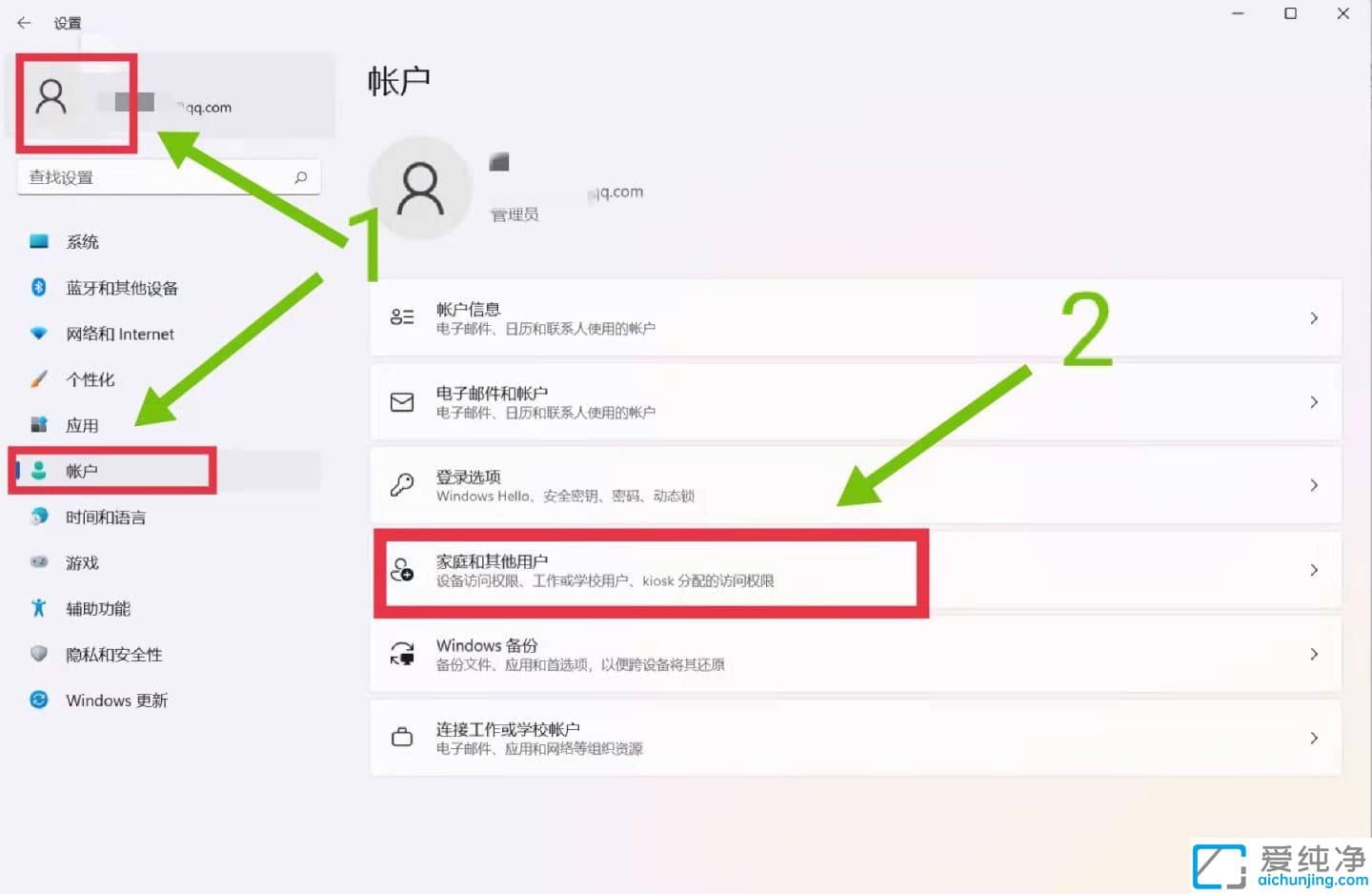Expand 帐户信息 with its chevron
Image resolution: width=1372 pixels, height=894 pixels.
point(1314,318)
